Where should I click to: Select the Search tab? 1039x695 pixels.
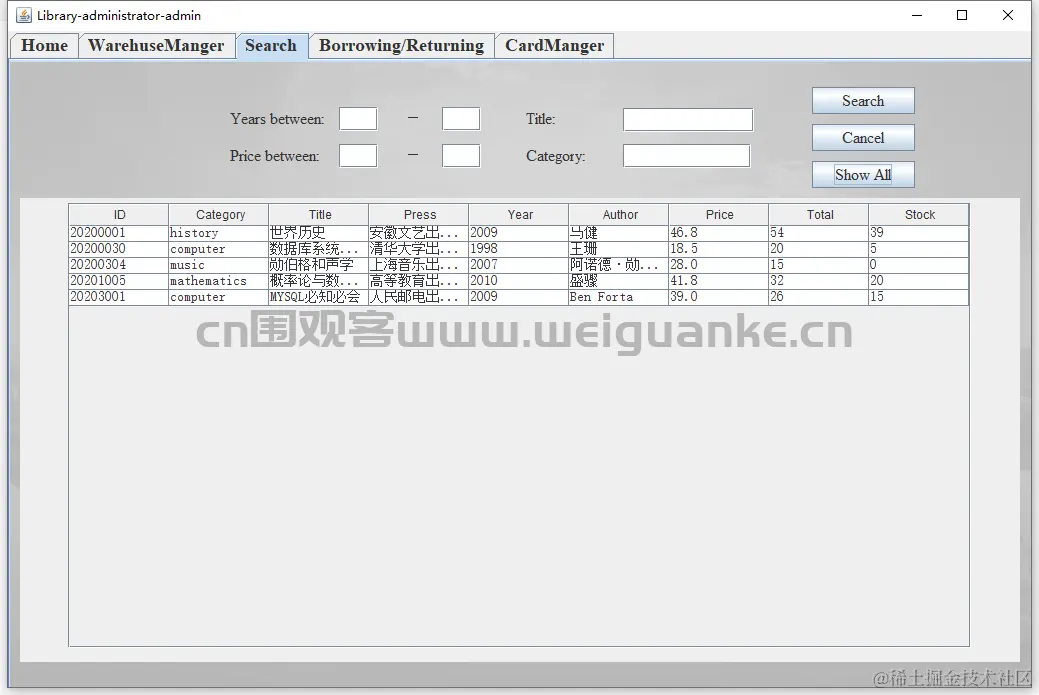click(x=271, y=46)
